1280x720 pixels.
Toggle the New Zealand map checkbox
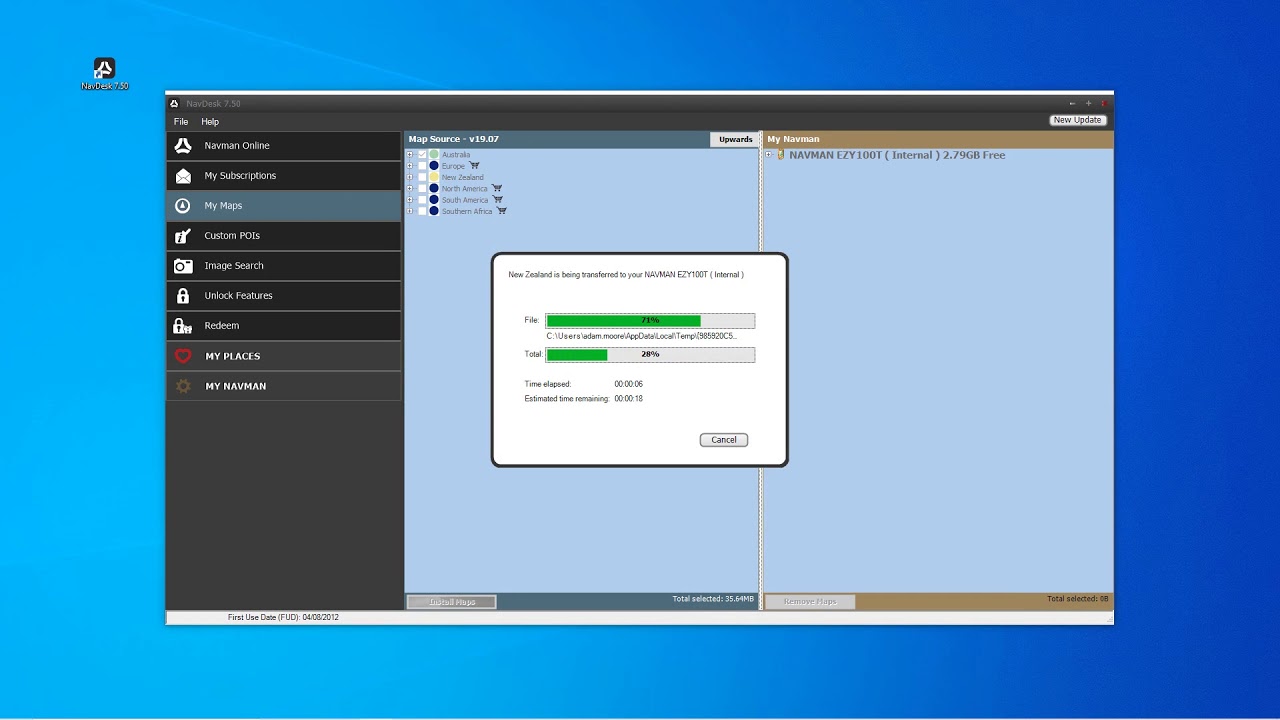click(422, 177)
